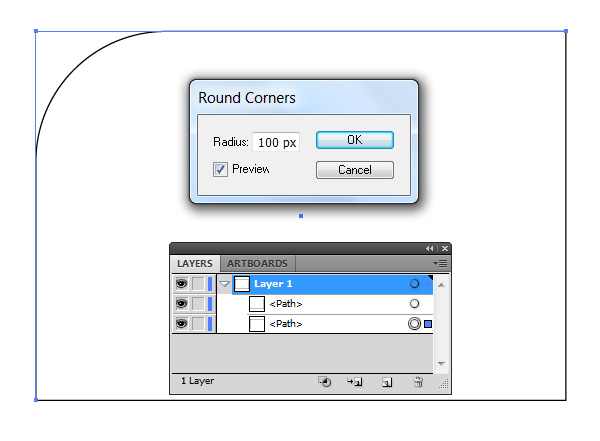Hide Layer 1 with its eye icon
The width and height of the screenshot is (600, 441).
pyautogui.click(x=181, y=284)
